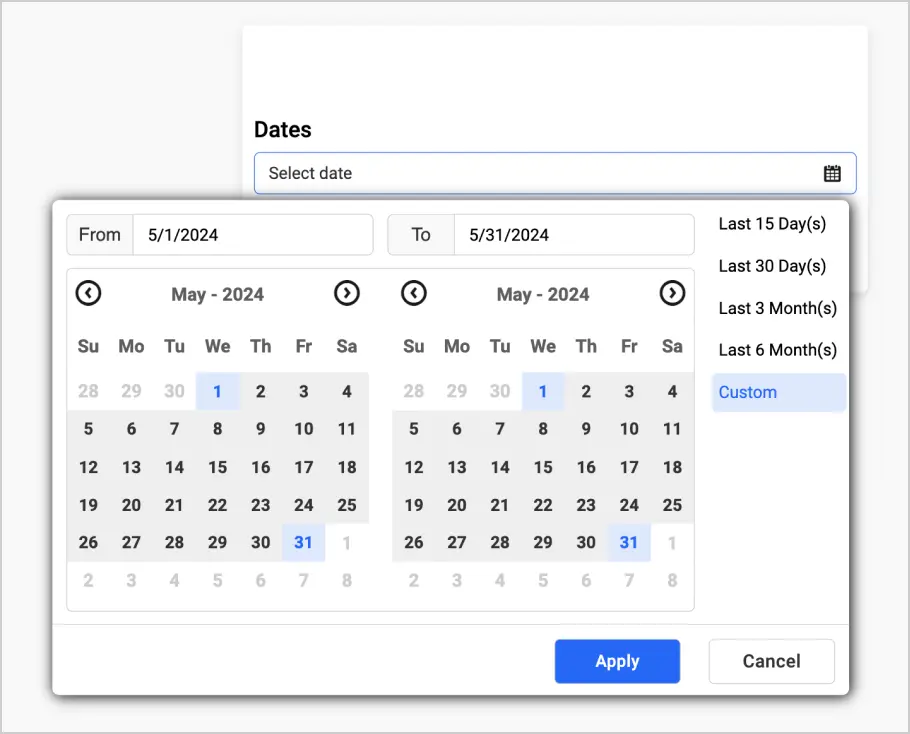Go to next month in right calendar
The width and height of the screenshot is (910, 734).
click(x=672, y=293)
